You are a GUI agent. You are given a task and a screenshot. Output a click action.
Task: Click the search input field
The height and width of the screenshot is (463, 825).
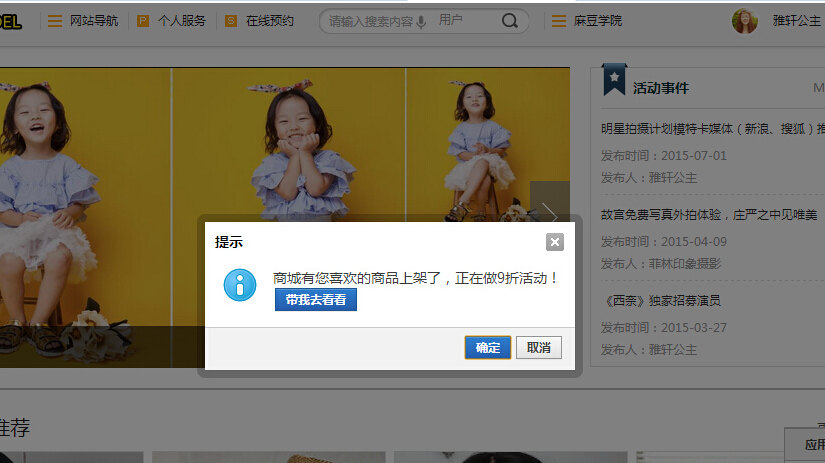[x=371, y=22]
